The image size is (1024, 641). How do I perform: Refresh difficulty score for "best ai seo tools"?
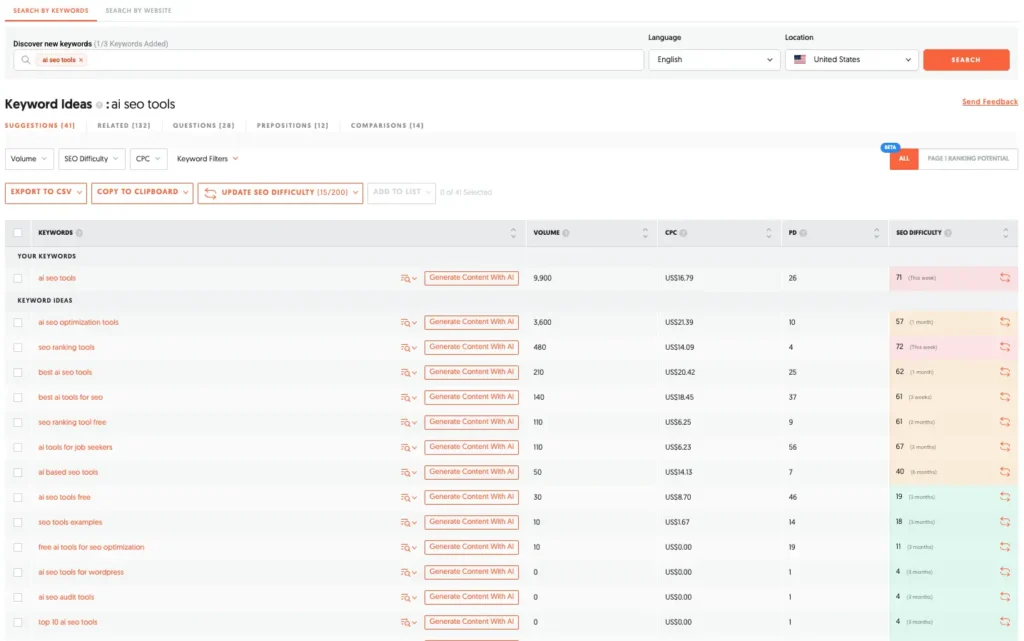[1006, 372]
